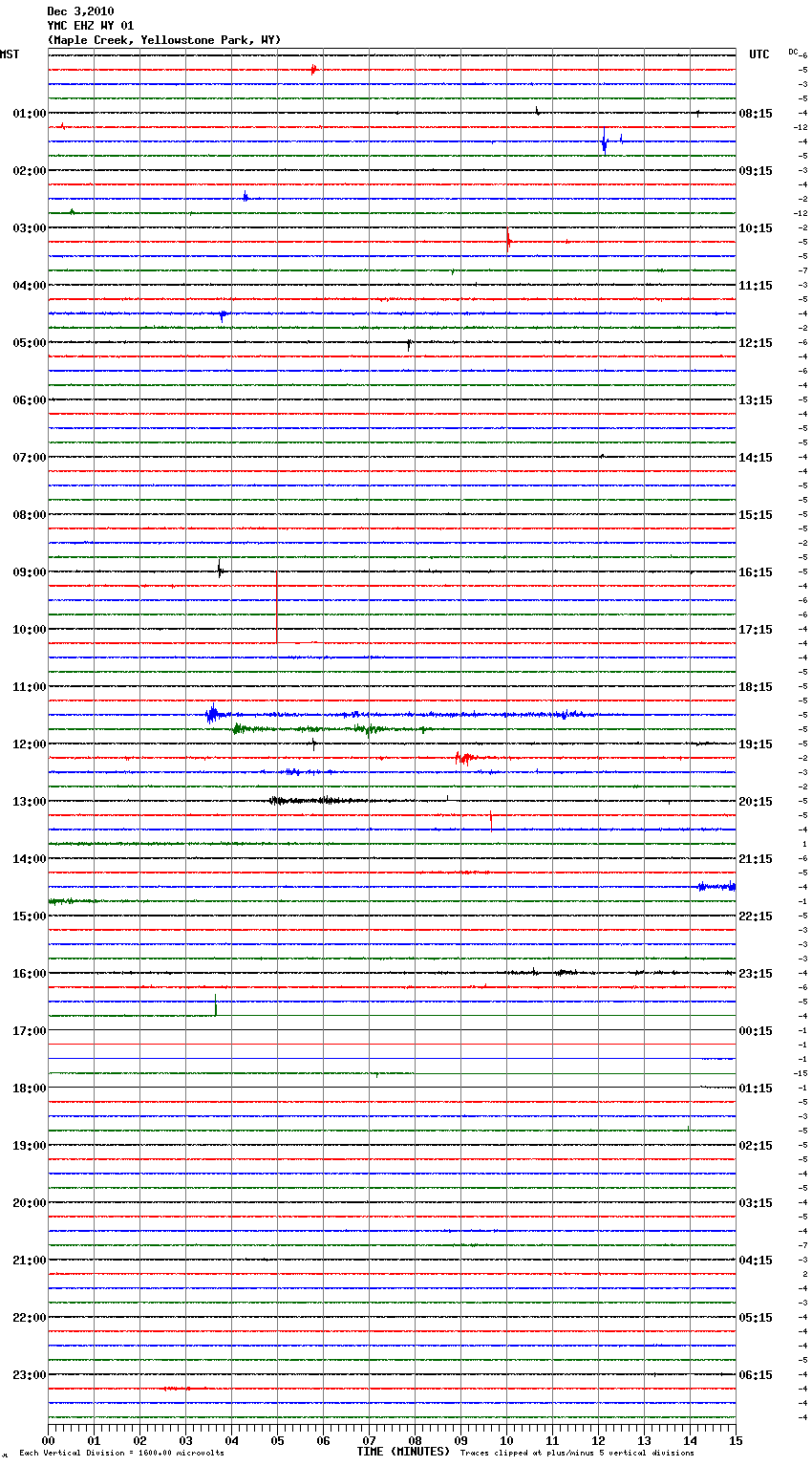This screenshot has width=812, height=1466.
Task: Select the '20:00' MST time label
Action: (x=30, y=1203)
